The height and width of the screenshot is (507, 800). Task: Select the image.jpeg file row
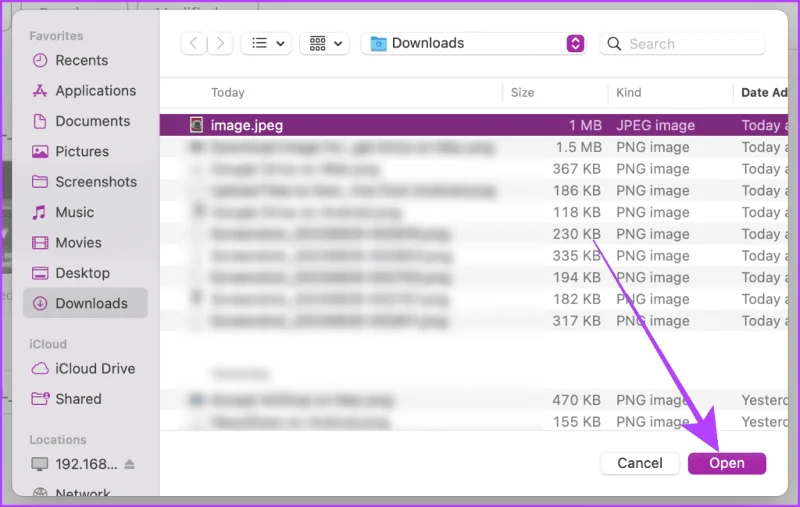pyautogui.click(x=473, y=125)
